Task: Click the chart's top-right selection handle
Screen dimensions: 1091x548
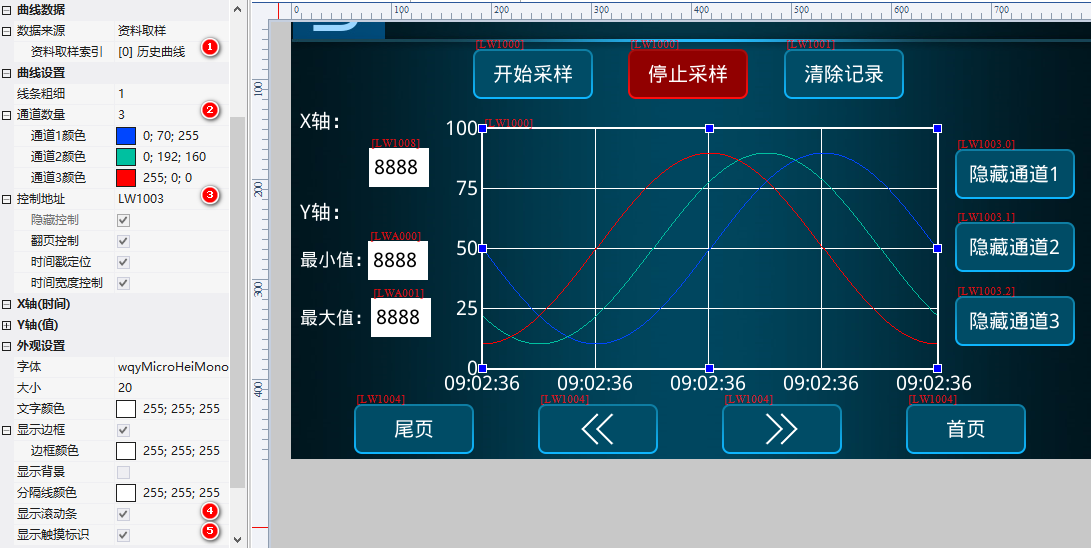Action: tap(937, 128)
